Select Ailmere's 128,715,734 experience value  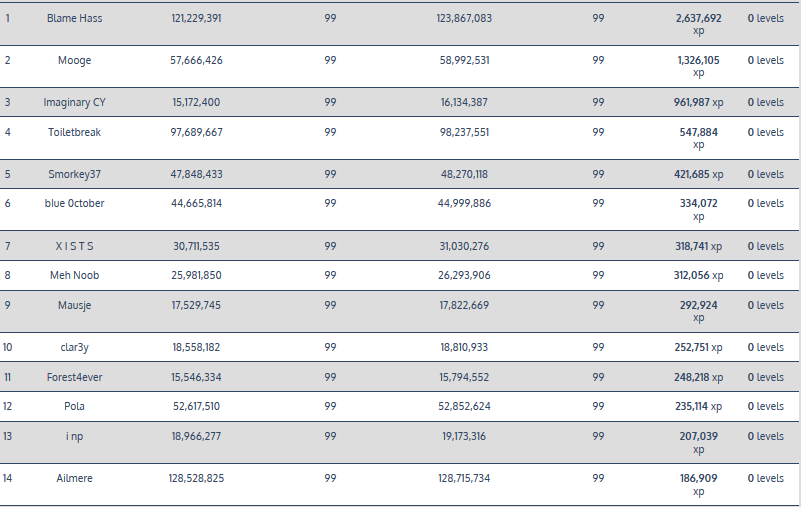tap(464, 479)
